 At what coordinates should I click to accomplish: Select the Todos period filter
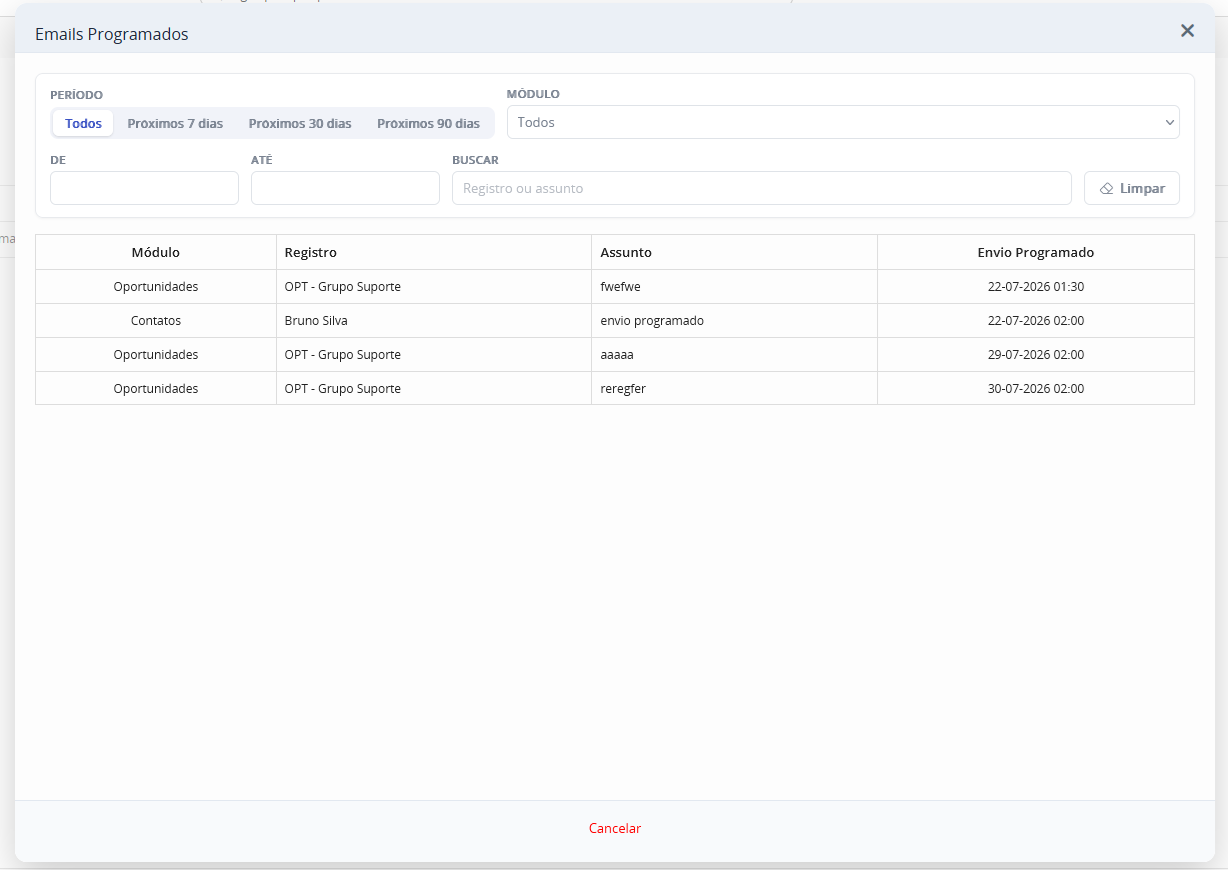(84, 124)
